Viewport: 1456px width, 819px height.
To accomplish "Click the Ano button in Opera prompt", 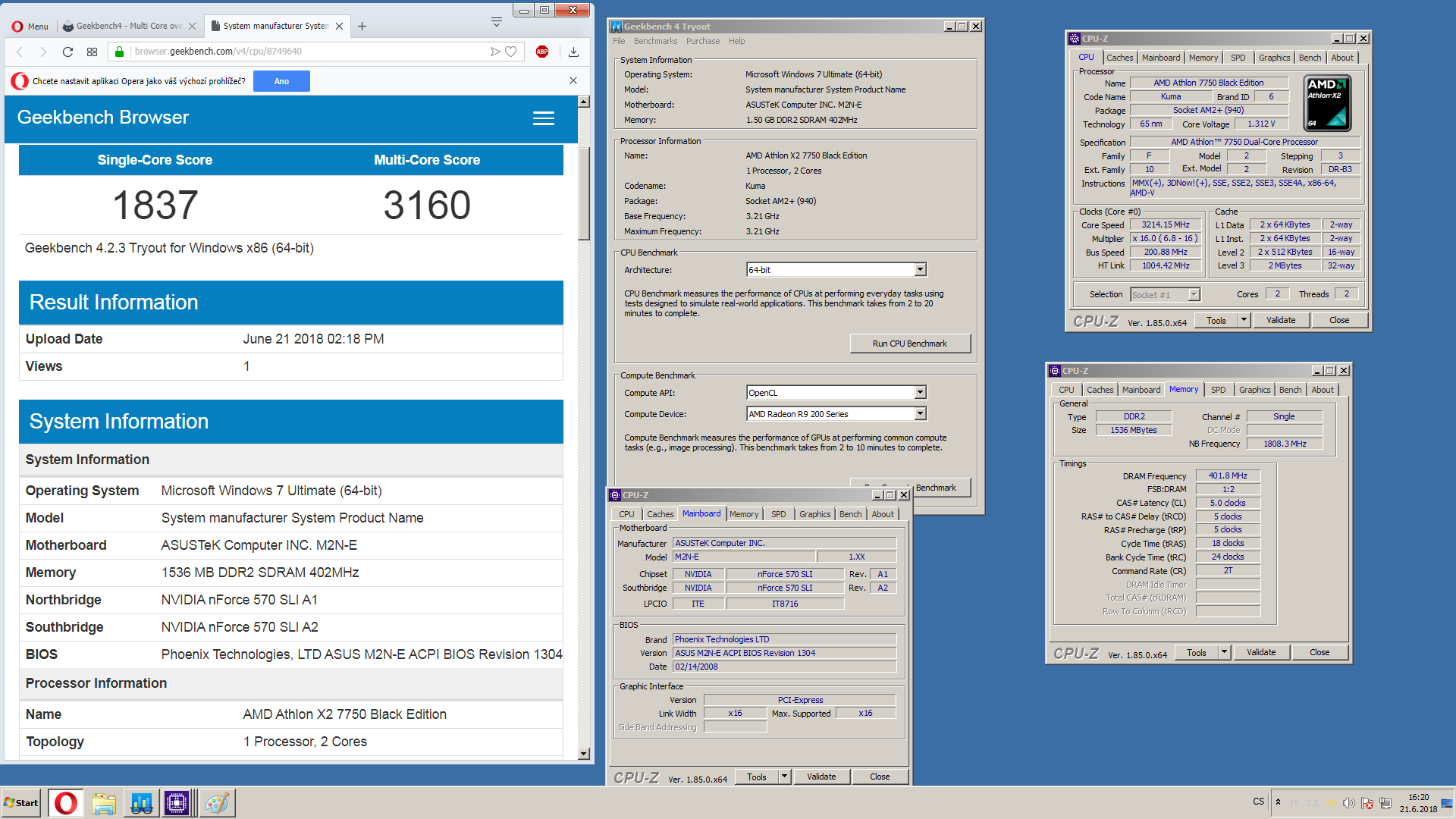I will pyautogui.click(x=281, y=81).
